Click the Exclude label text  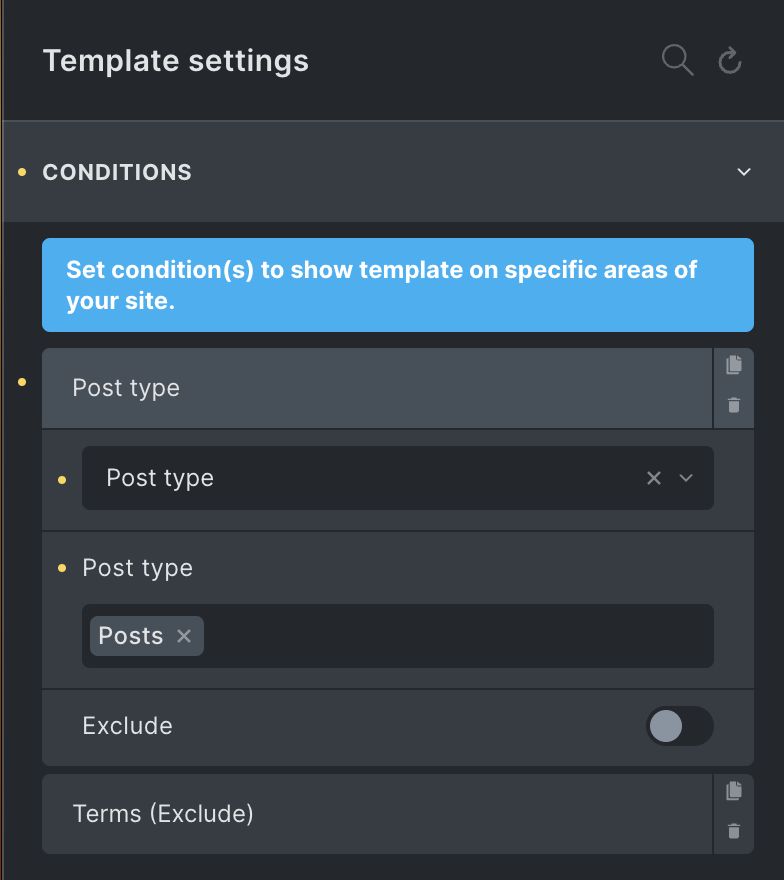(127, 726)
